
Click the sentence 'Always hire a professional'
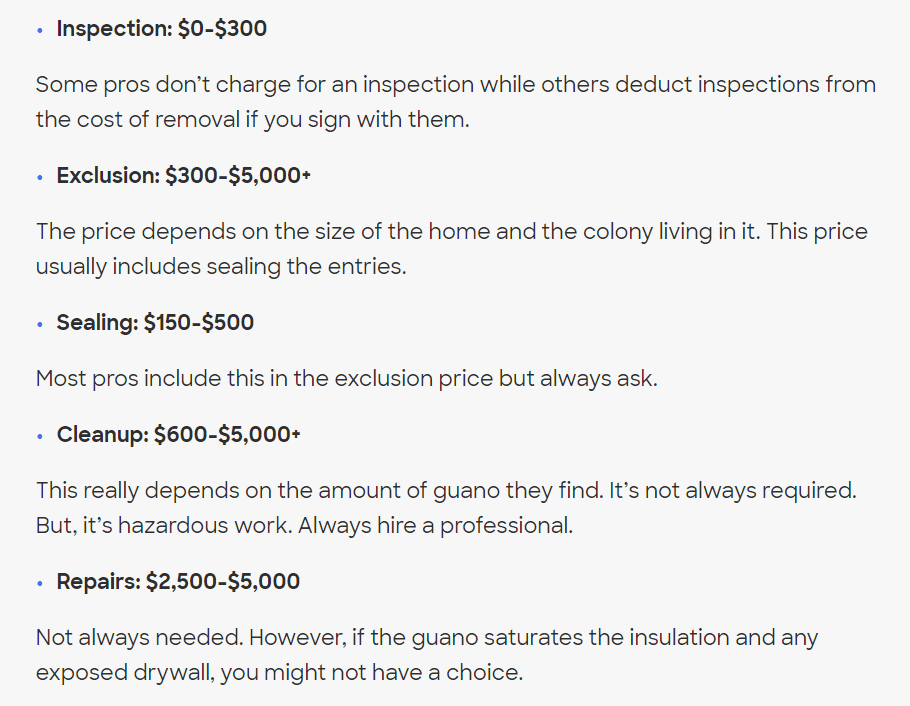pyautogui.click(x=437, y=525)
